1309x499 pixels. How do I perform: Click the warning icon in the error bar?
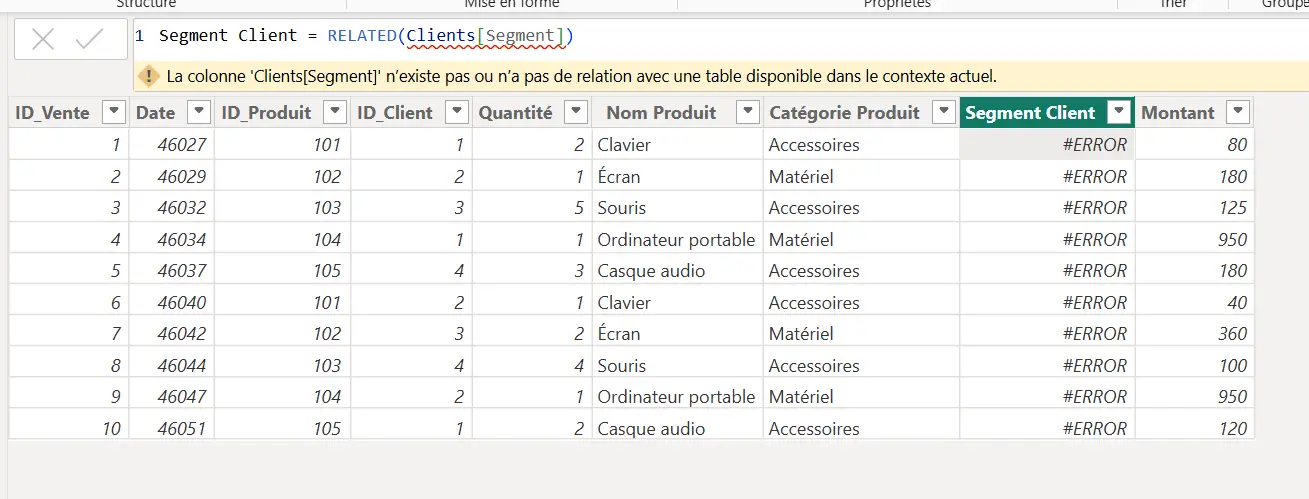coord(150,76)
